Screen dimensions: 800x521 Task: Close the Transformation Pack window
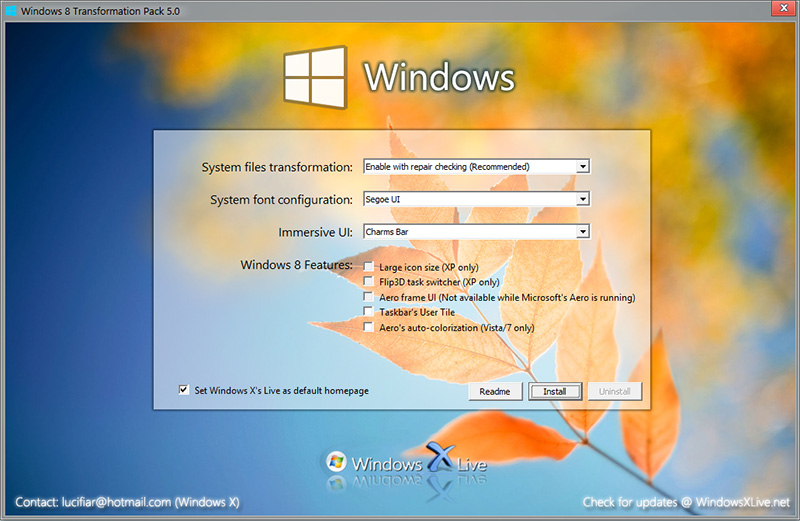[x=783, y=8]
